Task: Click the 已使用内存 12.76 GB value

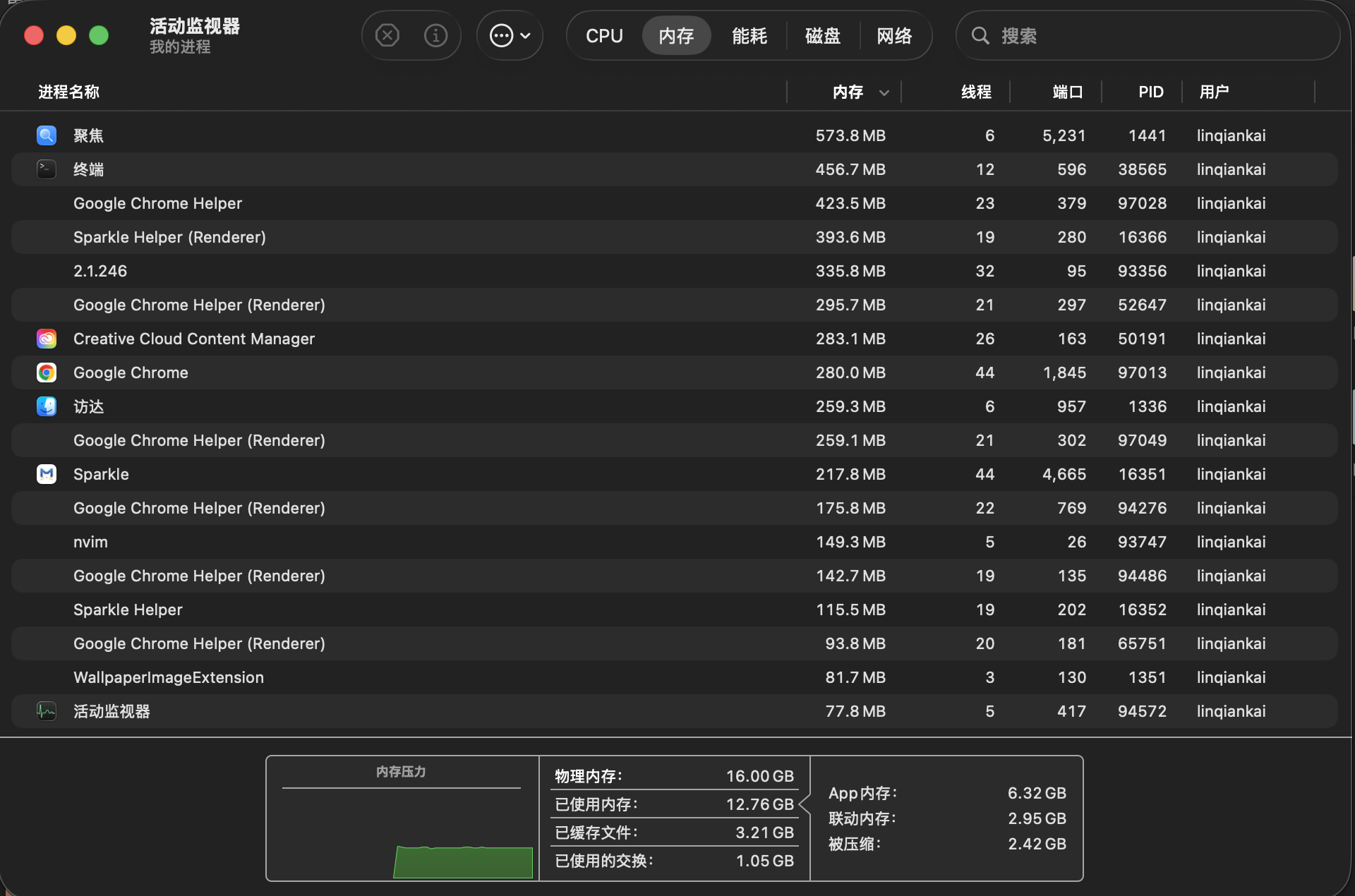Action: (760, 804)
